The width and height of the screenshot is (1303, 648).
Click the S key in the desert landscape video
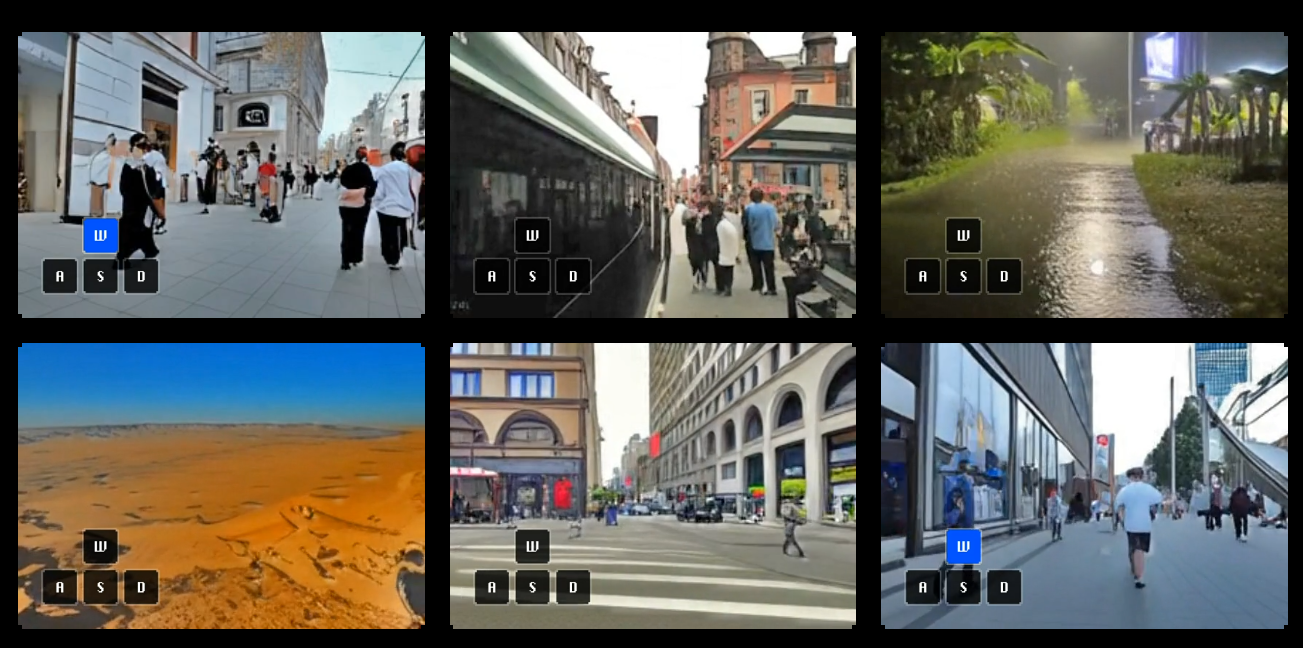pos(100,587)
